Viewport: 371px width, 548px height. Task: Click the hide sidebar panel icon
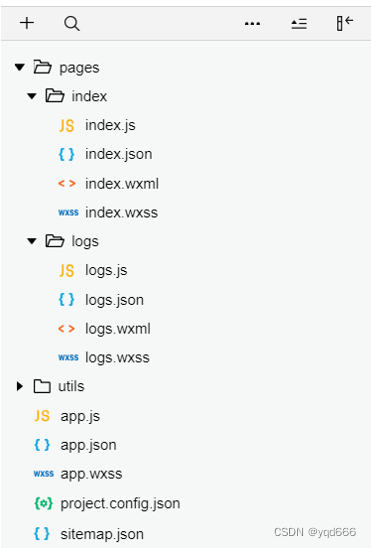tap(345, 23)
